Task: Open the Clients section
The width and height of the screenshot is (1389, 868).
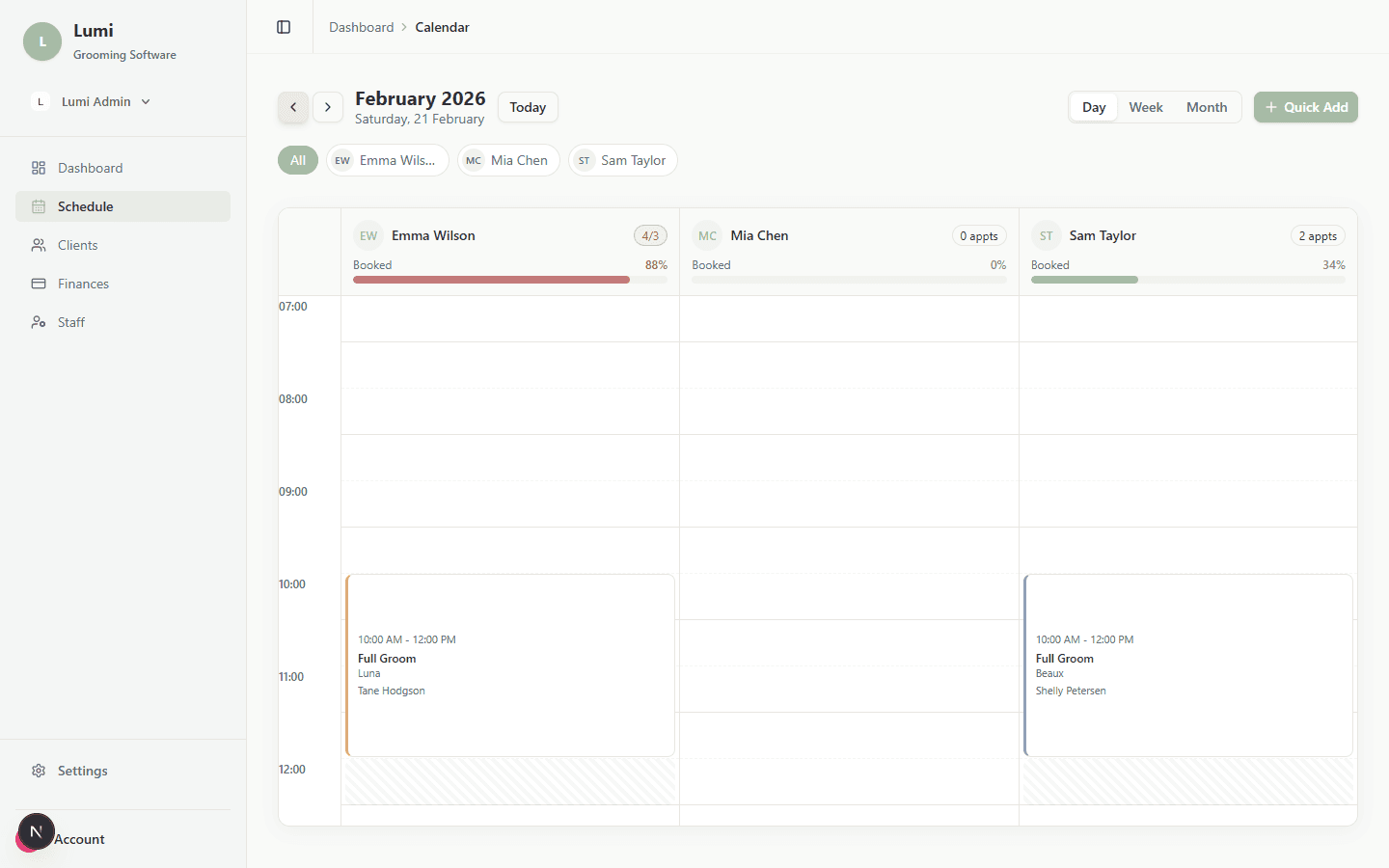Action: 79,244
